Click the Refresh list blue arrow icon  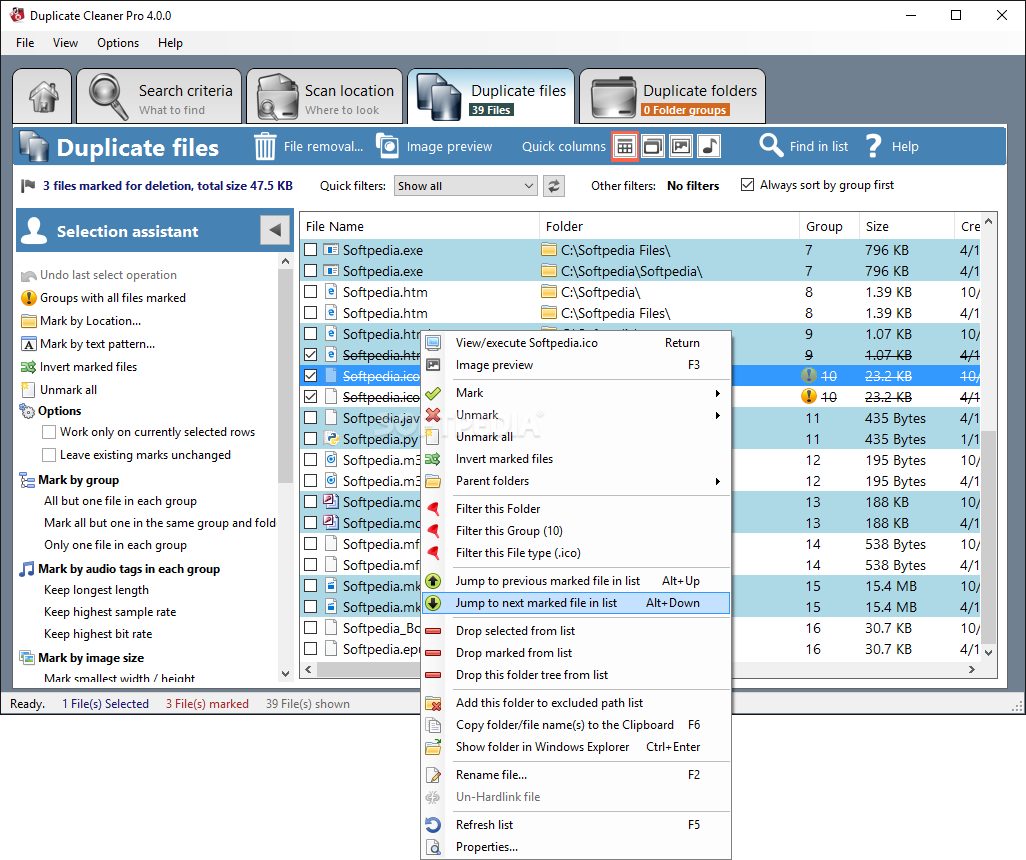(x=433, y=825)
